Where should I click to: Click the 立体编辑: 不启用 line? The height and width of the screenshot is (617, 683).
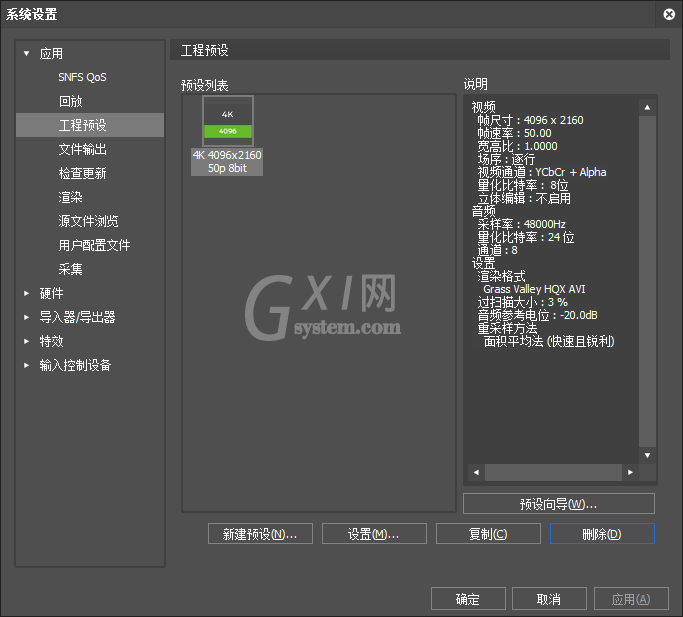524,198
